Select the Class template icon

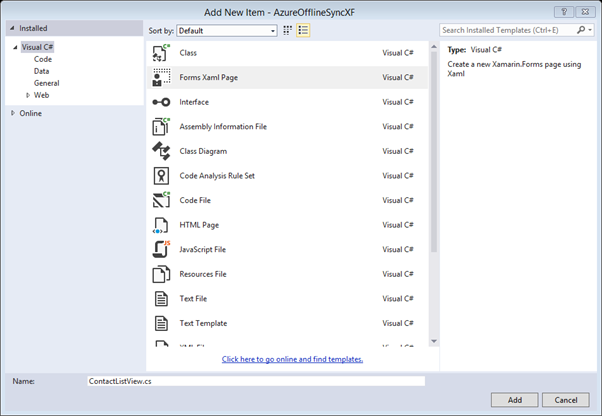(161, 53)
